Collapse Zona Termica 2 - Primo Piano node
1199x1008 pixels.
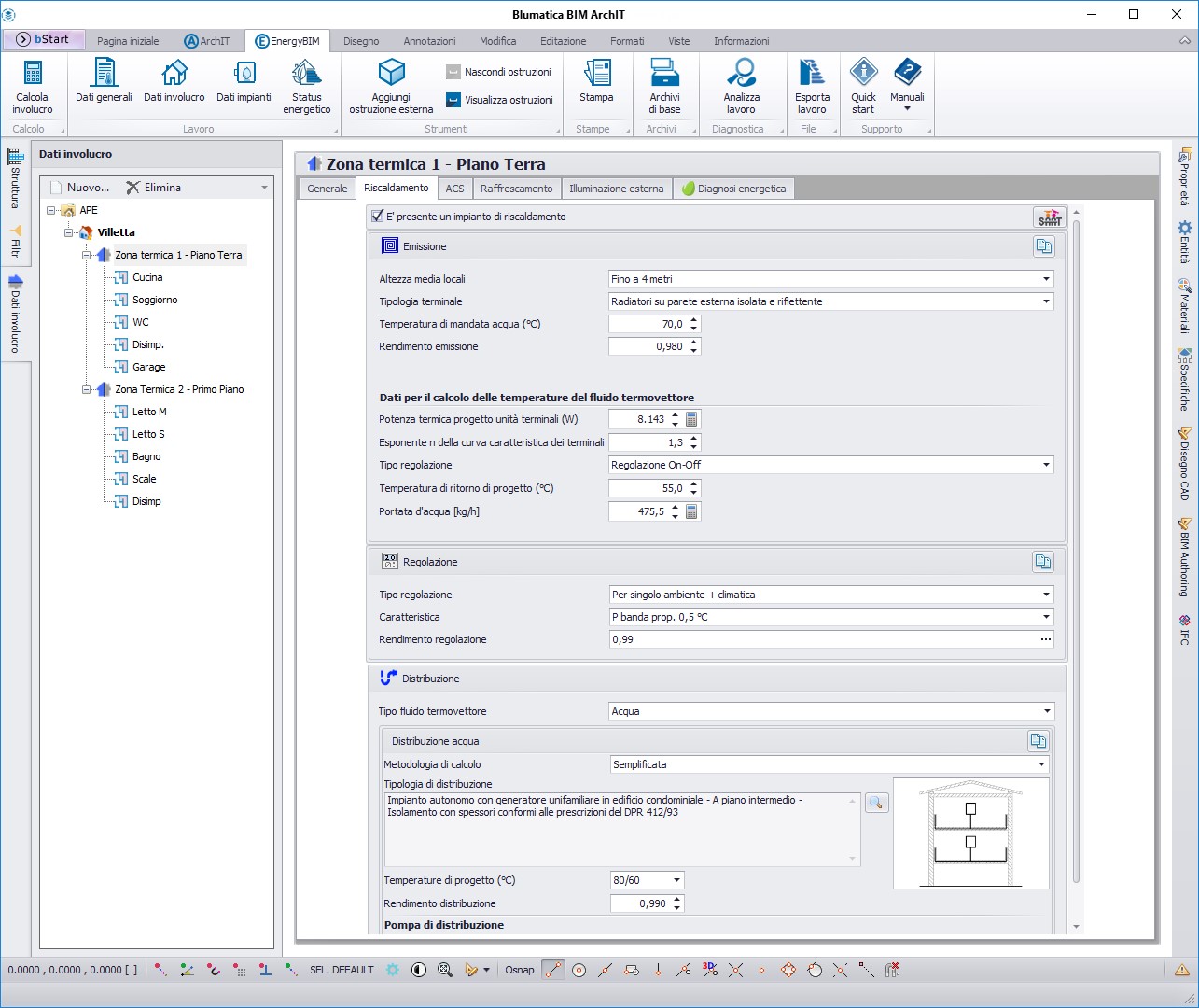pyautogui.click(x=86, y=389)
